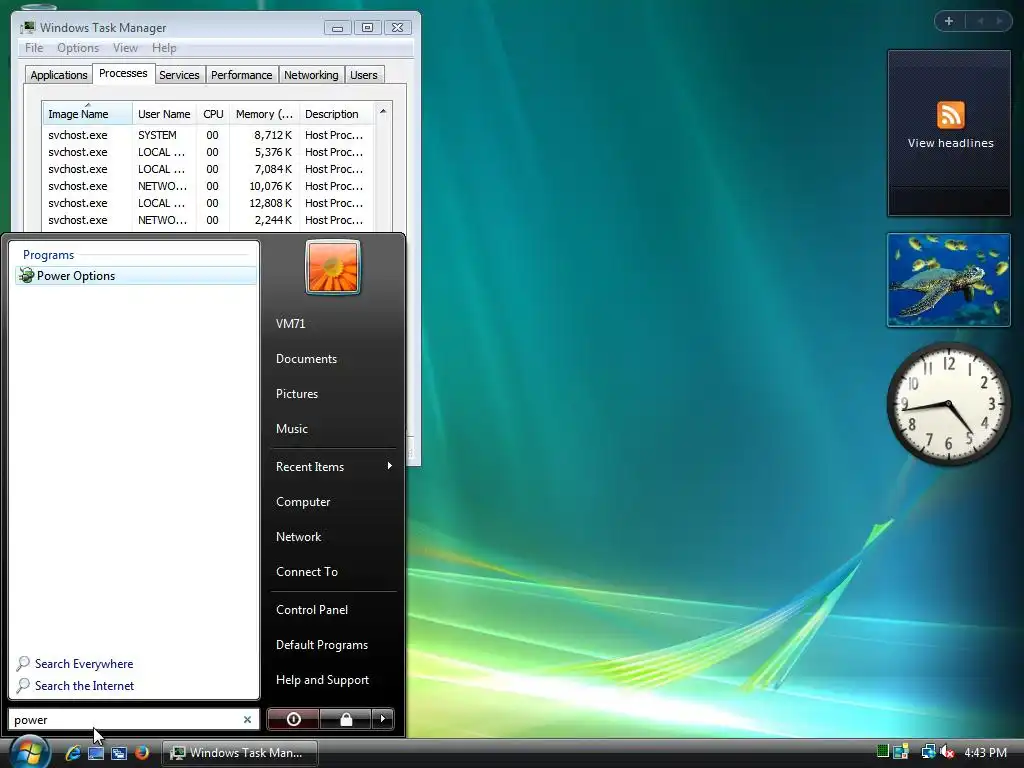Open the File menu in Task Manager
The image size is (1024, 768).
click(34, 48)
